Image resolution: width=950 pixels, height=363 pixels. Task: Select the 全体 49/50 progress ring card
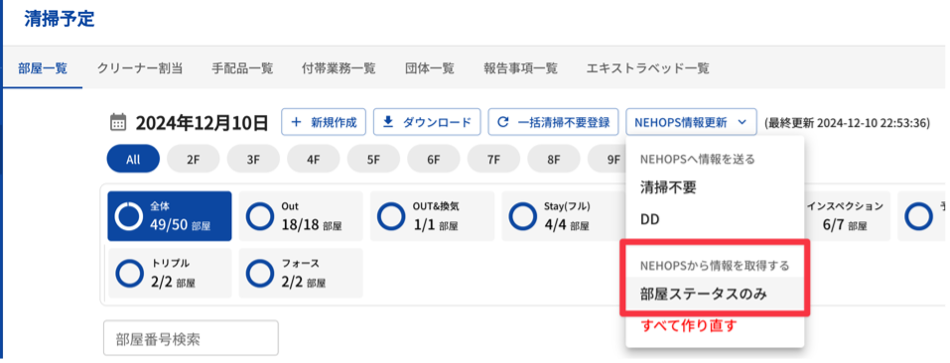[x=169, y=216]
